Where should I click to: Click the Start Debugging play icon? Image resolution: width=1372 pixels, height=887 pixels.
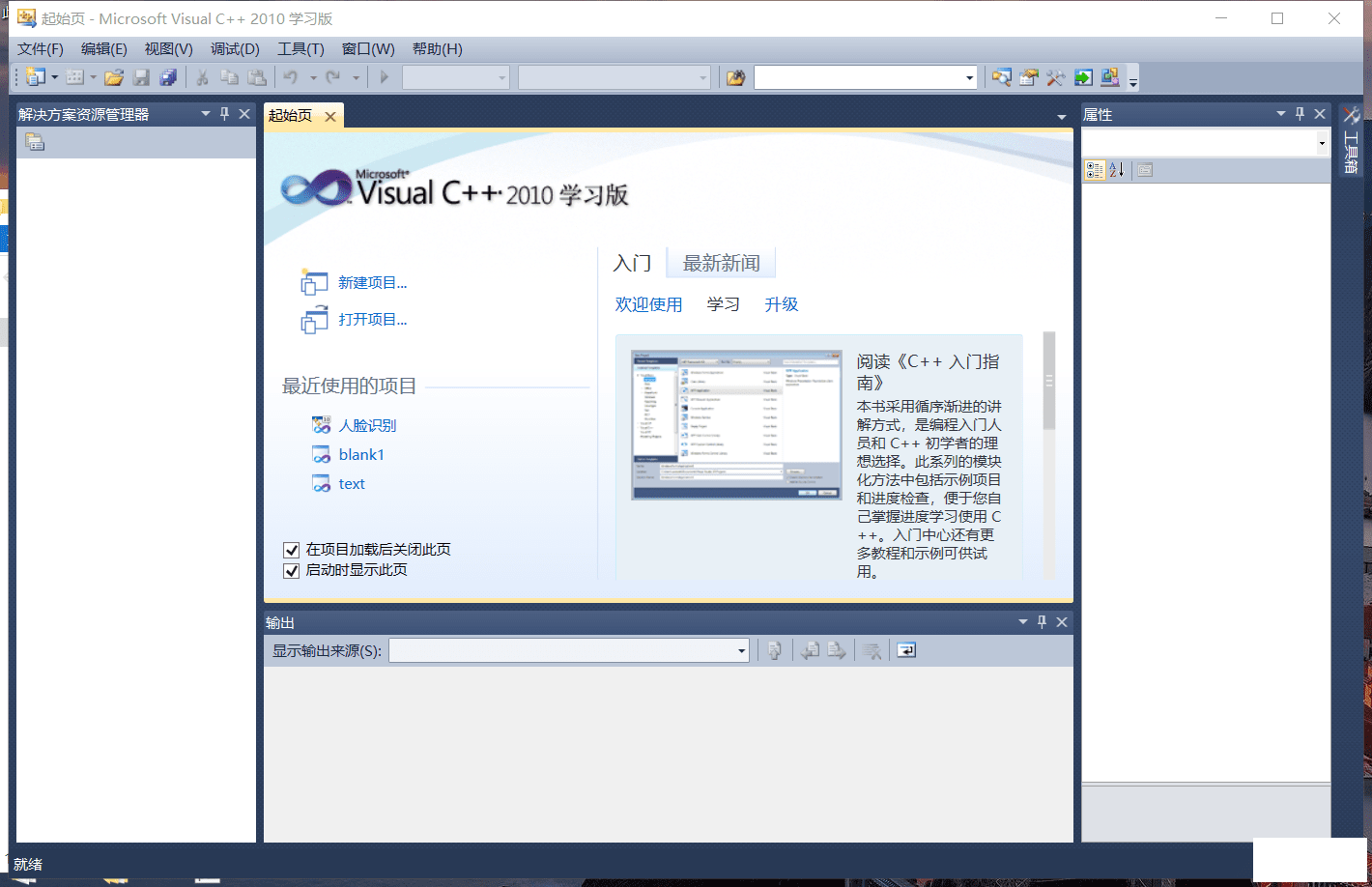tap(385, 77)
